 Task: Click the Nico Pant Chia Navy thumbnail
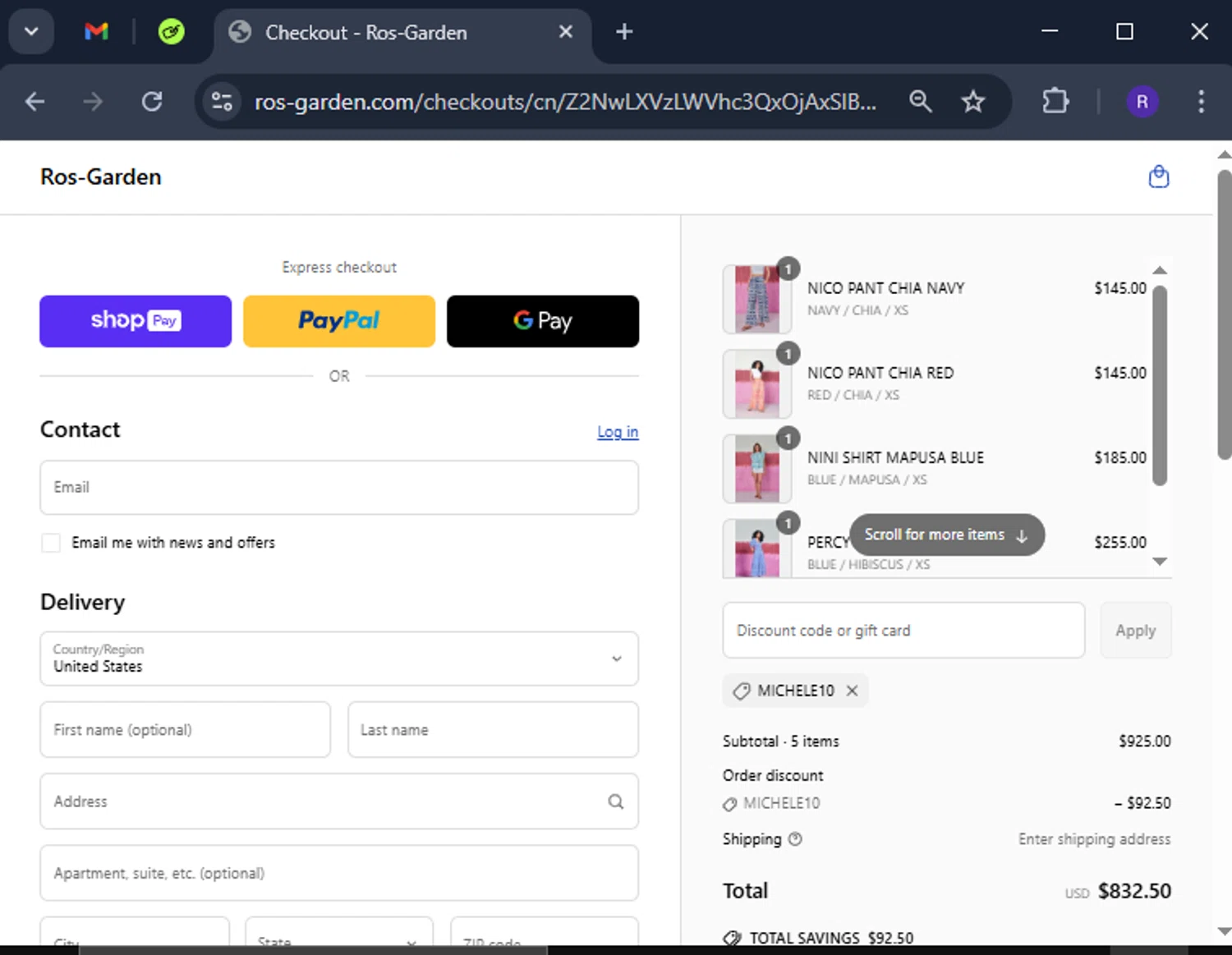(757, 299)
